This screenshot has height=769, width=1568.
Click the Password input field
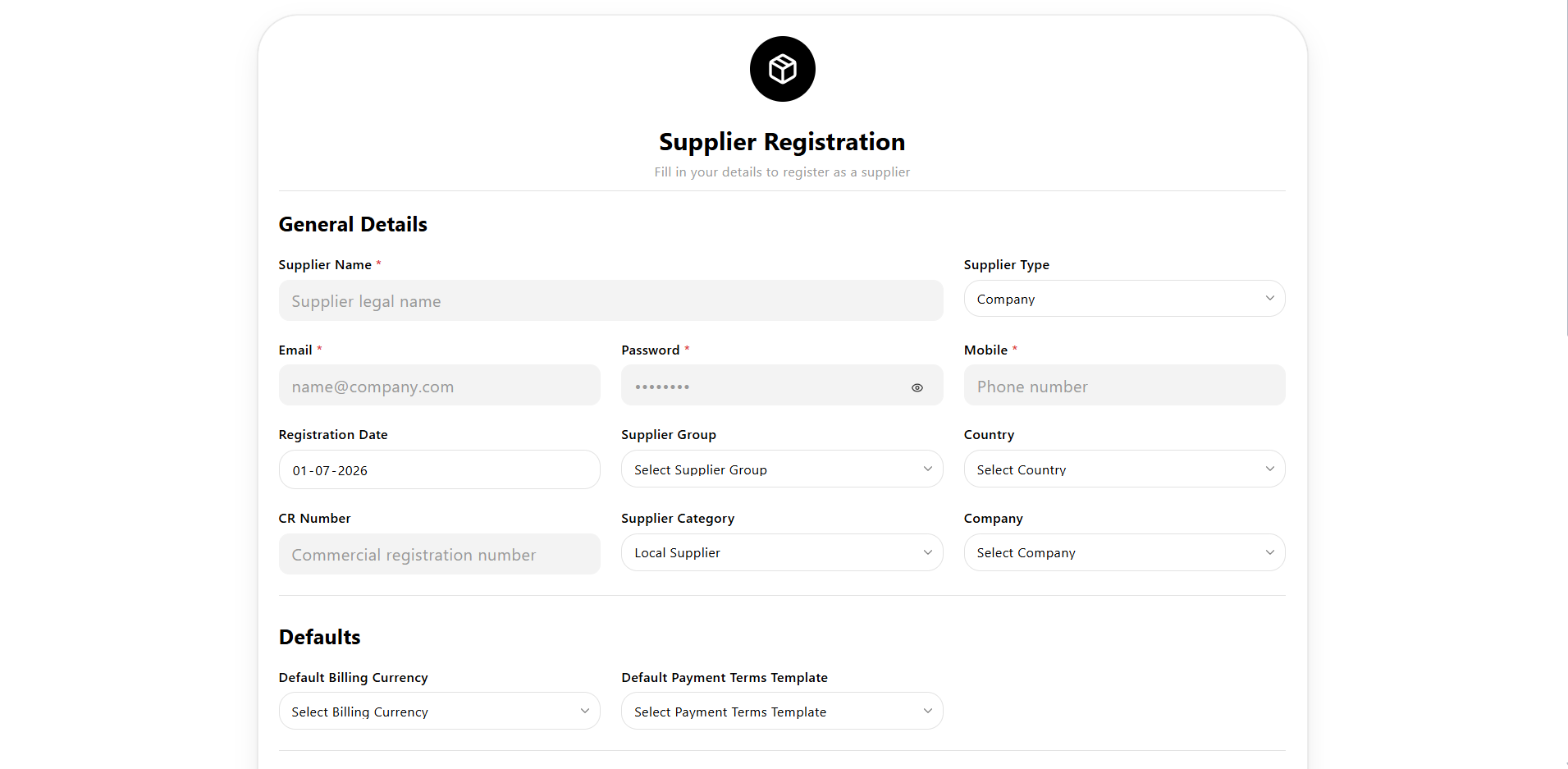pyautogui.click(x=782, y=386)
